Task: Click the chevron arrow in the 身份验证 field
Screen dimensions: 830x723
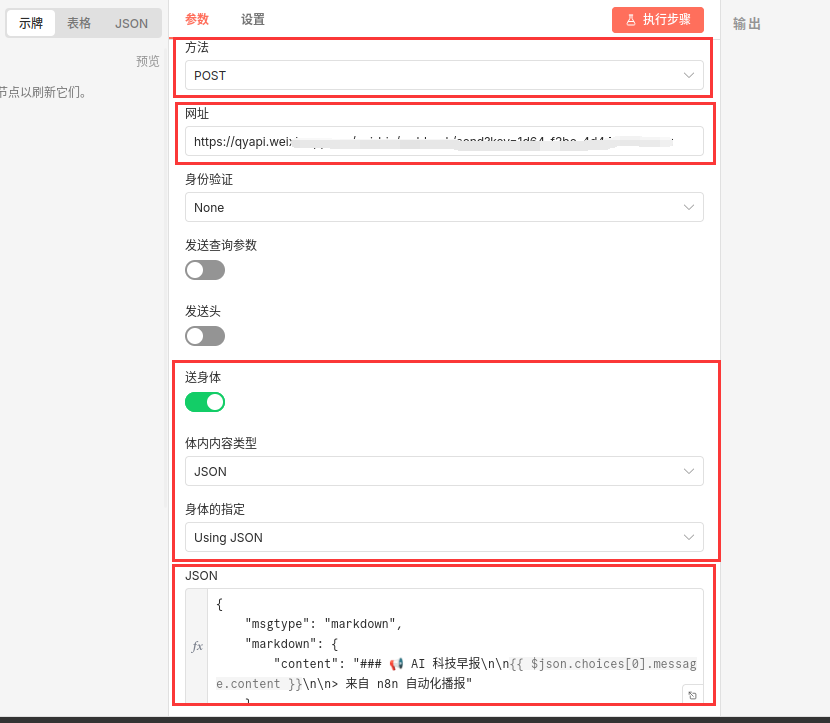Action: pyautogui.click(x=688, y=207)
